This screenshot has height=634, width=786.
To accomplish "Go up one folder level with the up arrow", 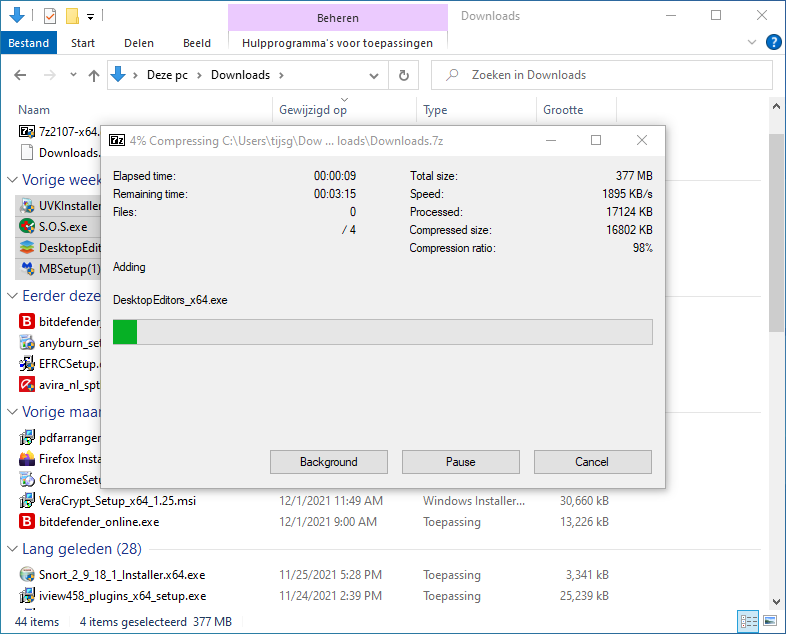I will pos(94,75).
